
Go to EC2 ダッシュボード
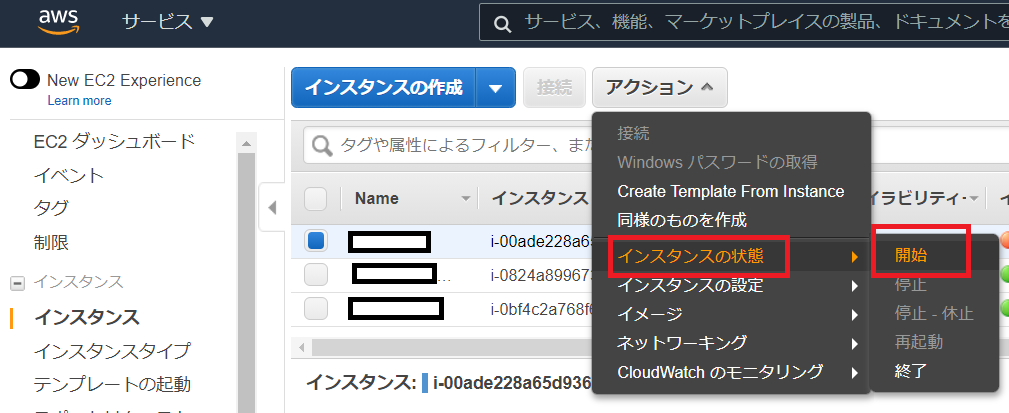[x=115, y=141]
